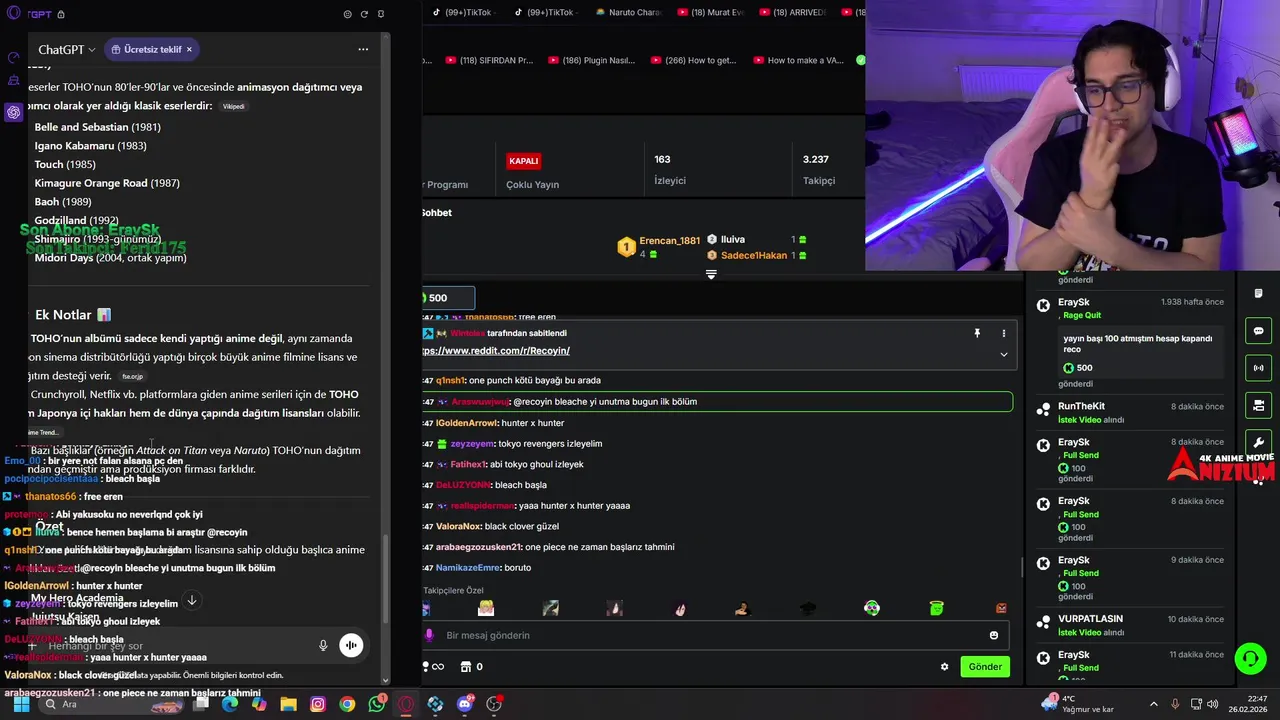
Task: Open OBS Studio from the taskbar
Action: click(493, 704)
